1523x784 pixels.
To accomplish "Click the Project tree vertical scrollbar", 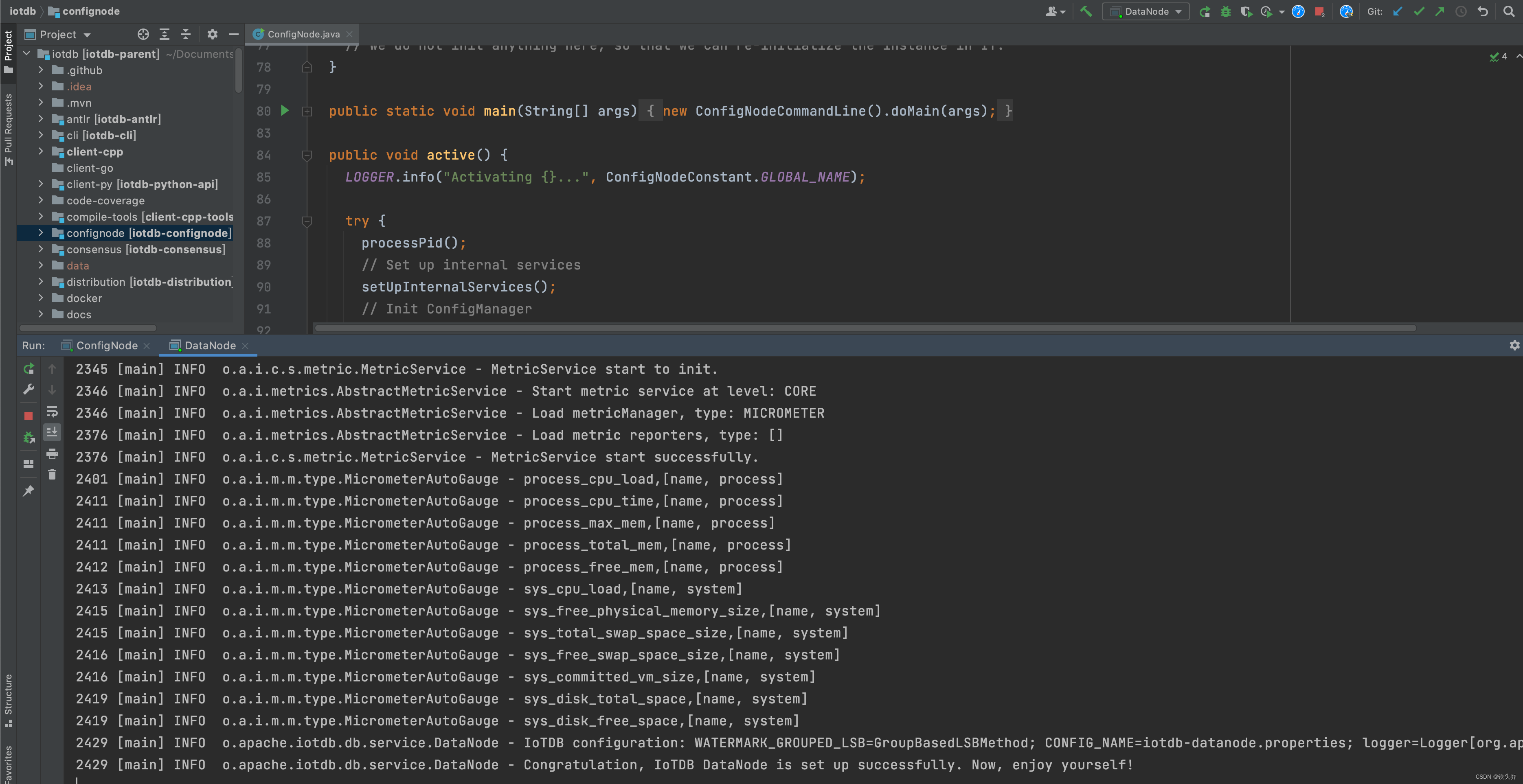I will tap(238, 70).
